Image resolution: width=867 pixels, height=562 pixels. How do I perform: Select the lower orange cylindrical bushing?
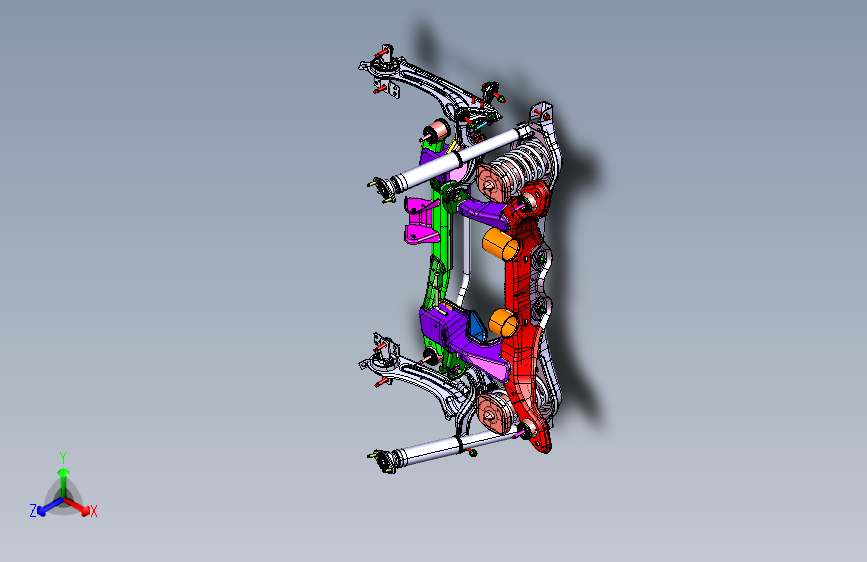pyautogui.click(x=503, y=322)
